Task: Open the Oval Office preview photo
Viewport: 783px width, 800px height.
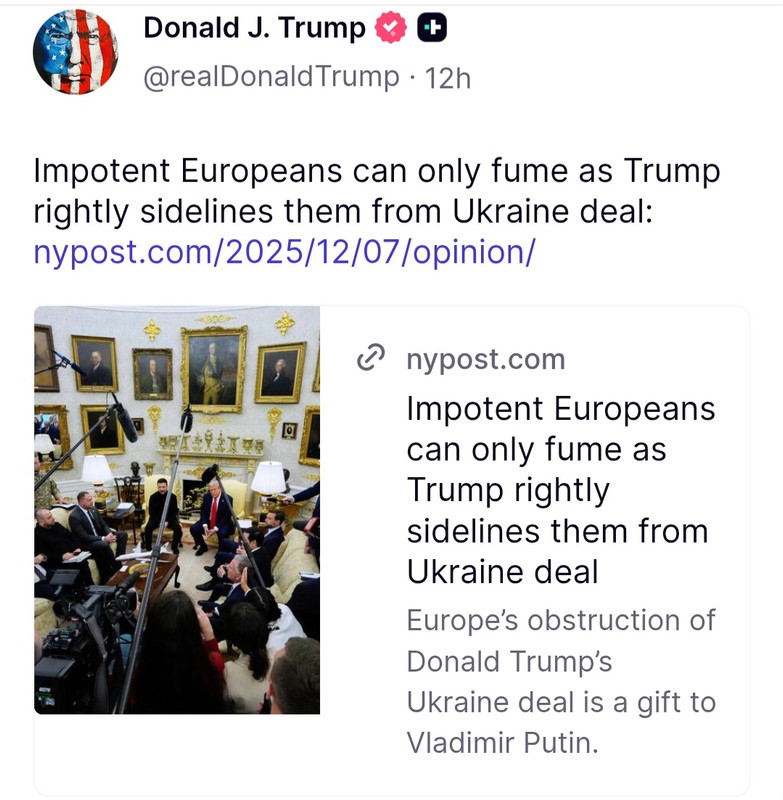Action: coord(177,510)
